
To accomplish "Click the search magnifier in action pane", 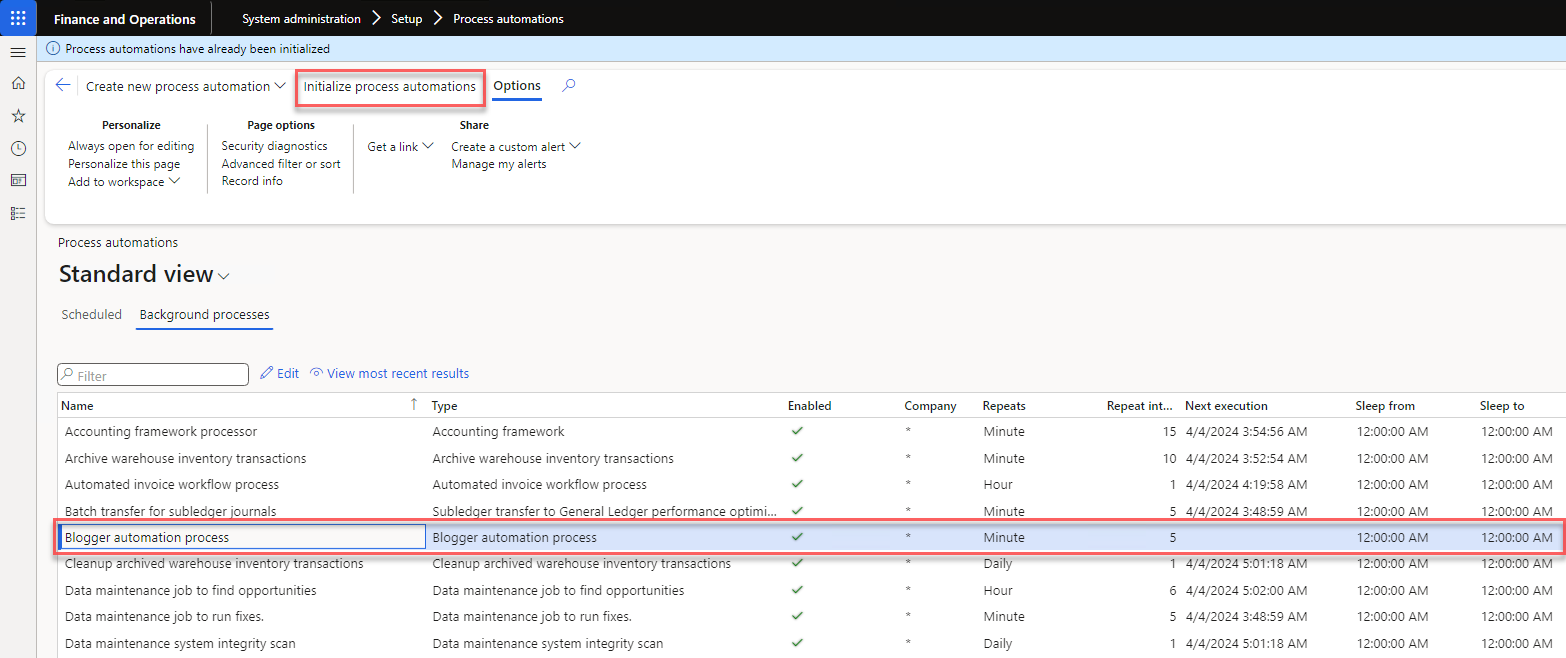I will 569,86.
